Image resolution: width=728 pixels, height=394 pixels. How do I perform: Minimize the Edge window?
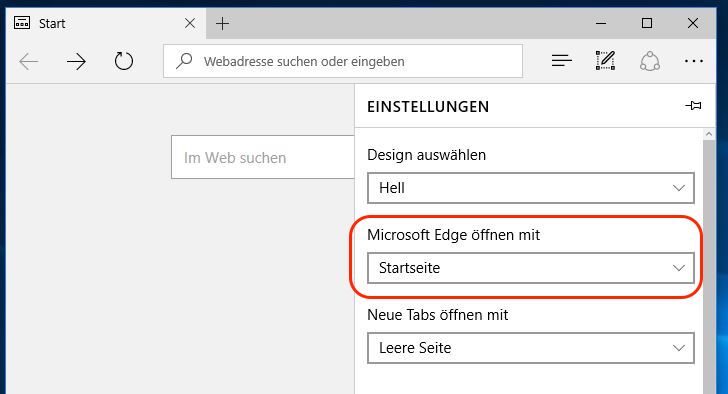[601, 23]
